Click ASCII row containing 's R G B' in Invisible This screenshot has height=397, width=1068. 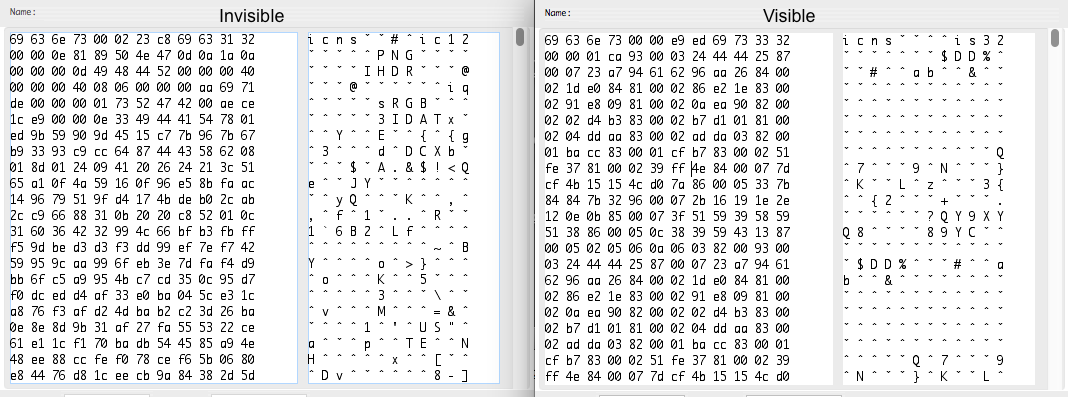coord(388,104)
